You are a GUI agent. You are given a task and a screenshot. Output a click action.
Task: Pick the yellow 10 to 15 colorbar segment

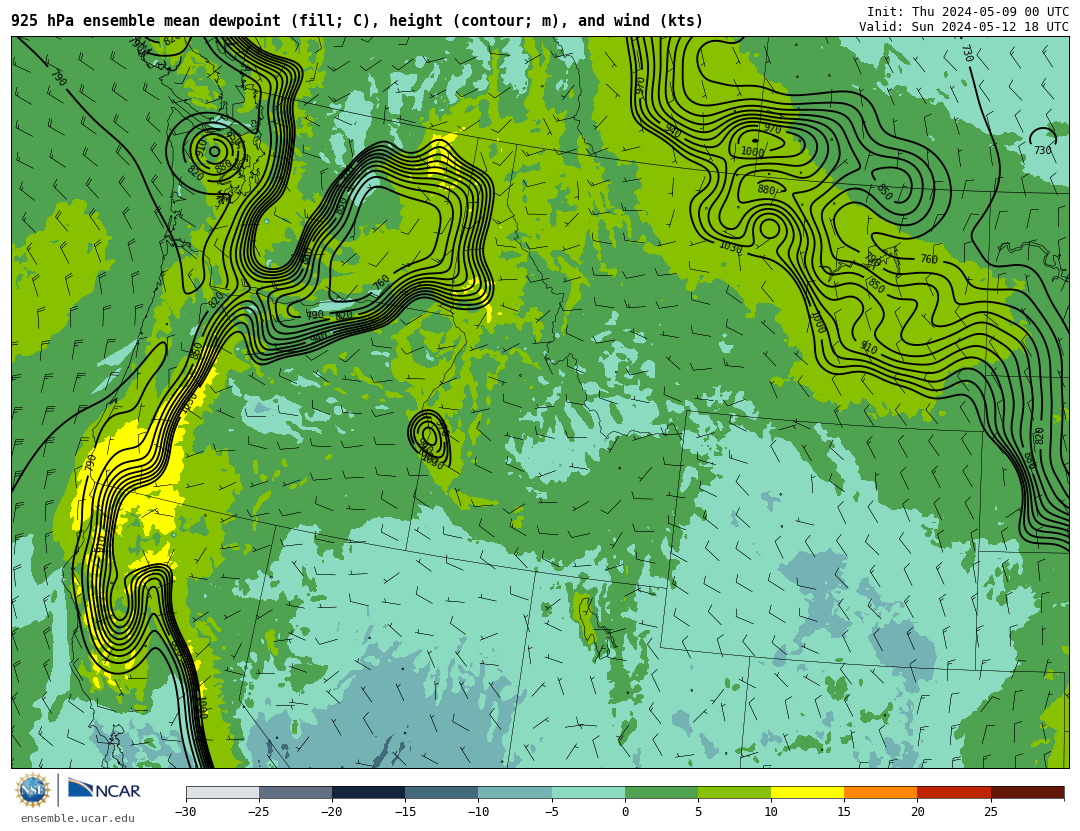[x=807, y=792]
